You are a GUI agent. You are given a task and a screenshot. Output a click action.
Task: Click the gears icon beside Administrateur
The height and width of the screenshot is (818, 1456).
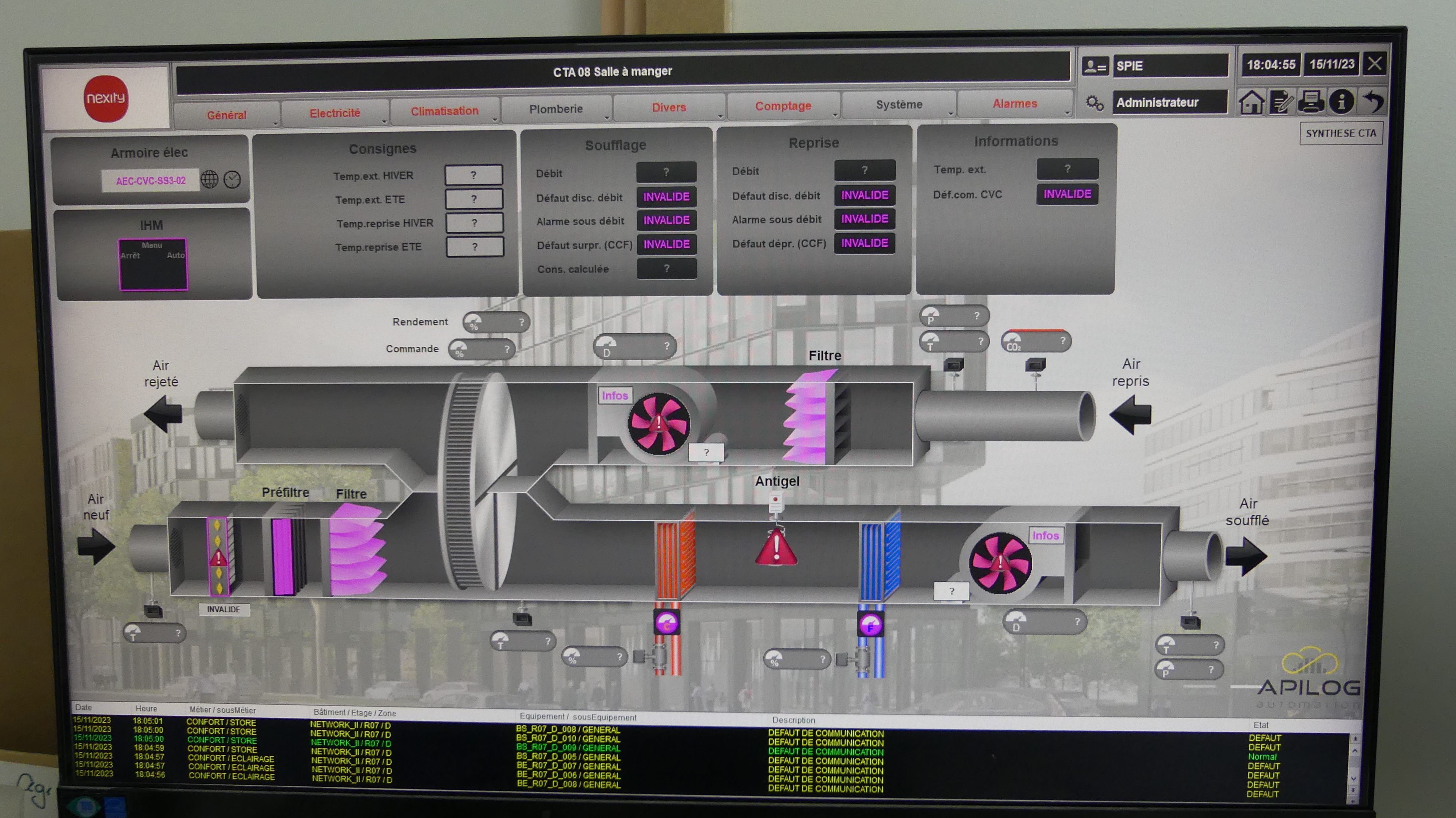click(1094, 103)
